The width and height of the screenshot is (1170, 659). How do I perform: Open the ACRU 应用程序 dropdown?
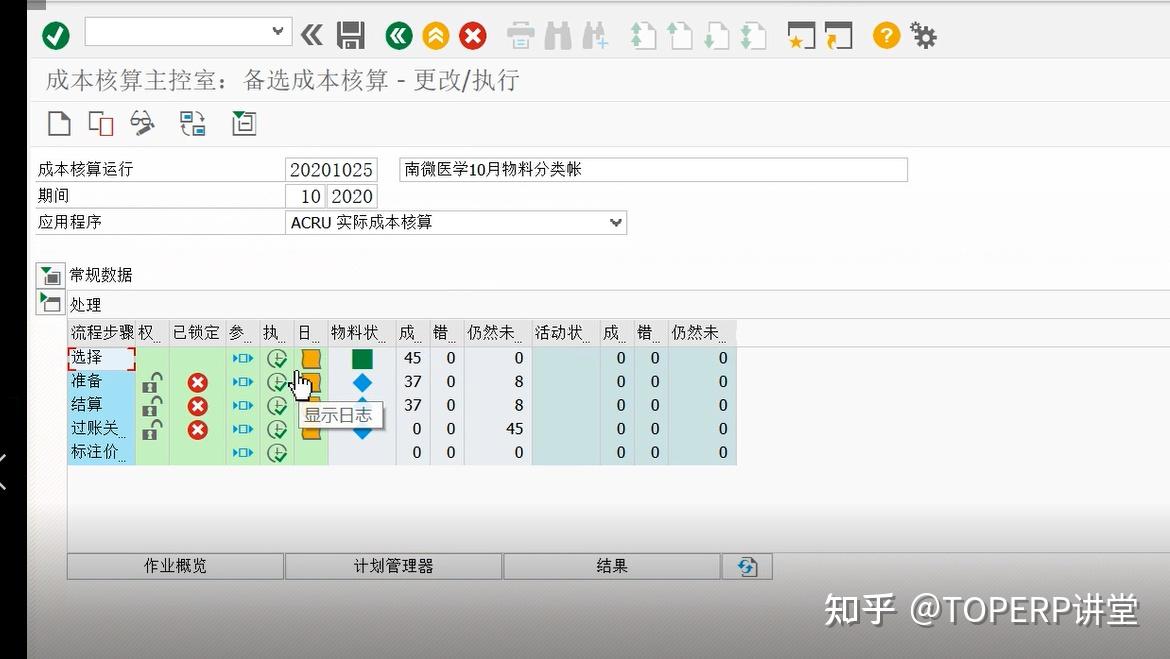615,222
